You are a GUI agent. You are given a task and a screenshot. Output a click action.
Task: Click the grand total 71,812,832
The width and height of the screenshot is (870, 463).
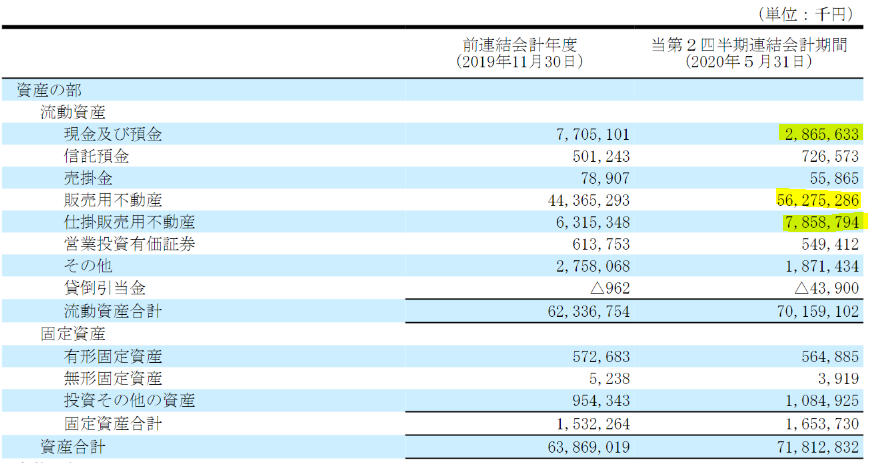[818, 447]
